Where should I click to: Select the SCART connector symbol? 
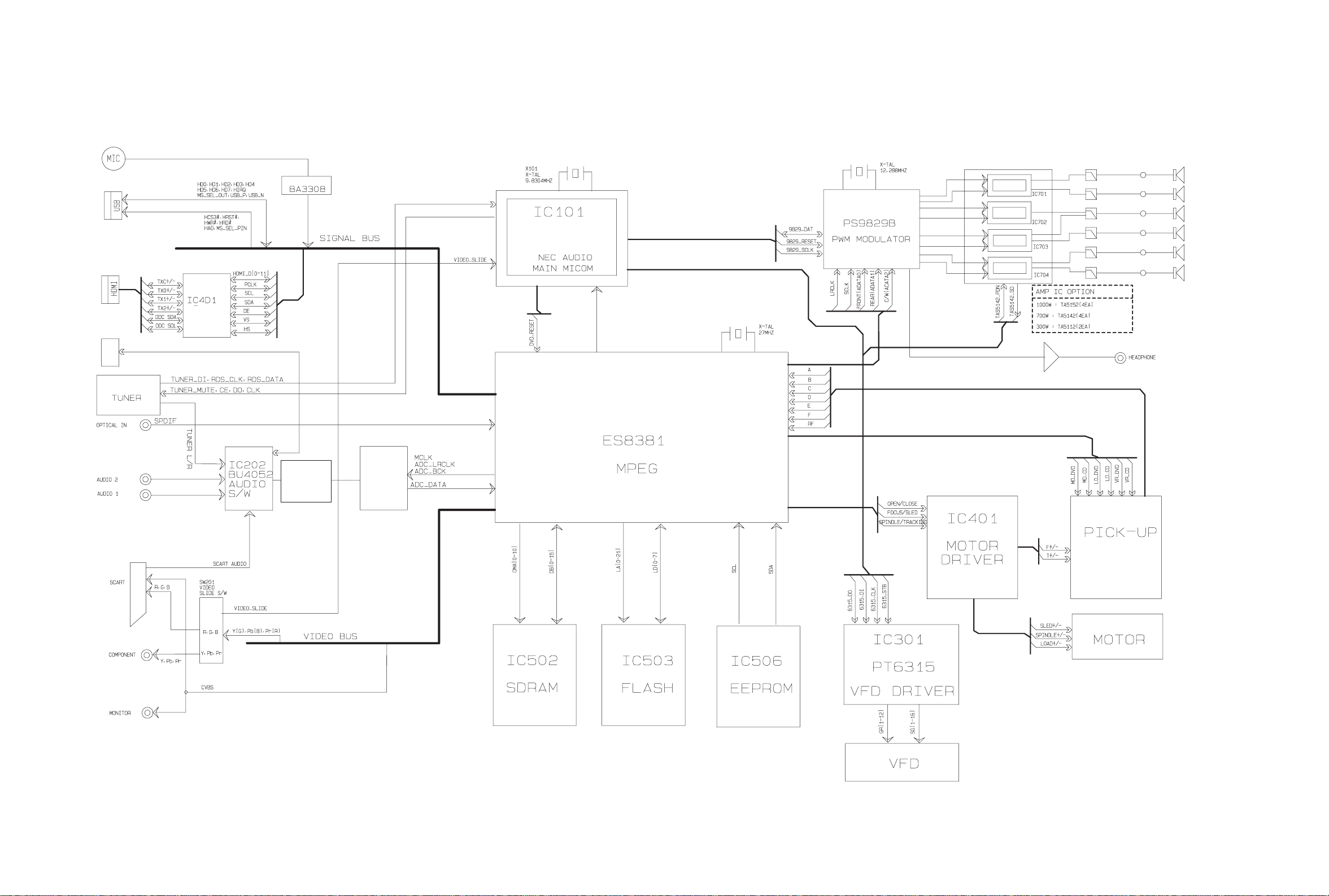[138, 595]
